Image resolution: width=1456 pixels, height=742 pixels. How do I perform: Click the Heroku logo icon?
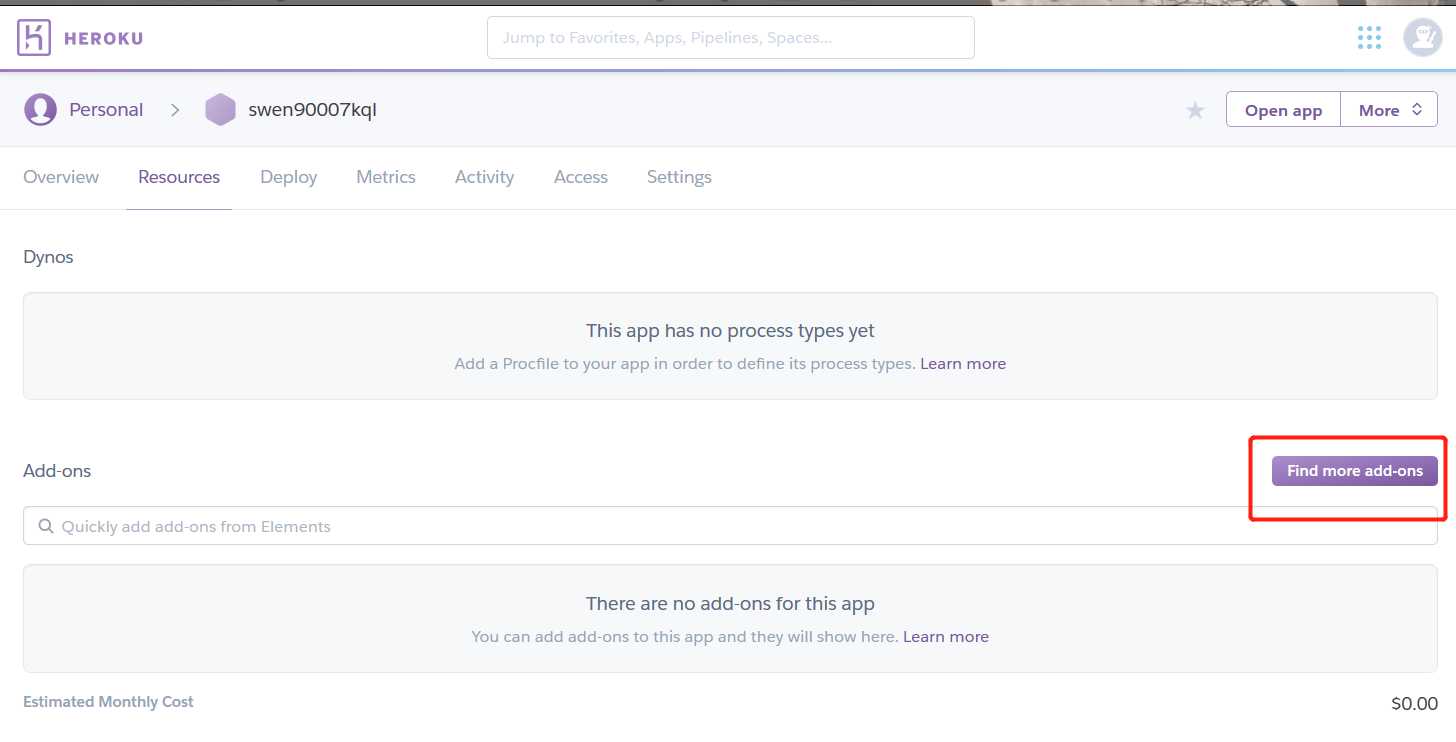[34, 38]
